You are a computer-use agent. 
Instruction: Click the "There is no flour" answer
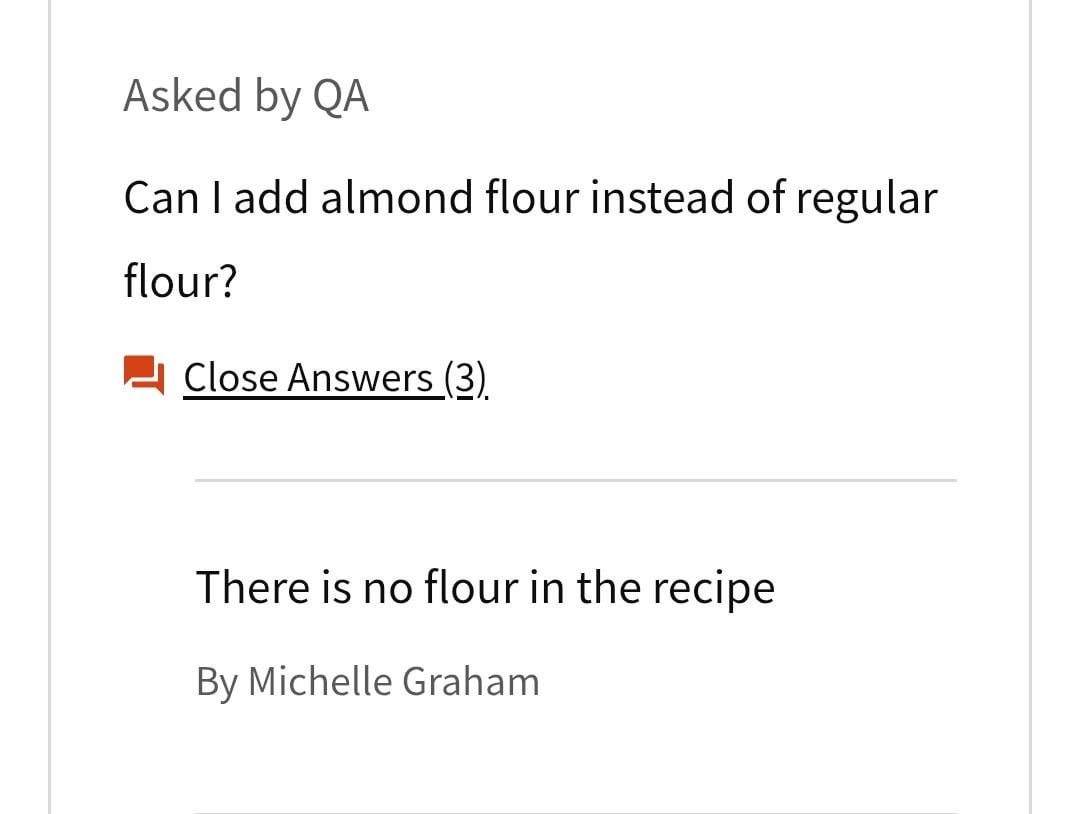tap(485, 587)
